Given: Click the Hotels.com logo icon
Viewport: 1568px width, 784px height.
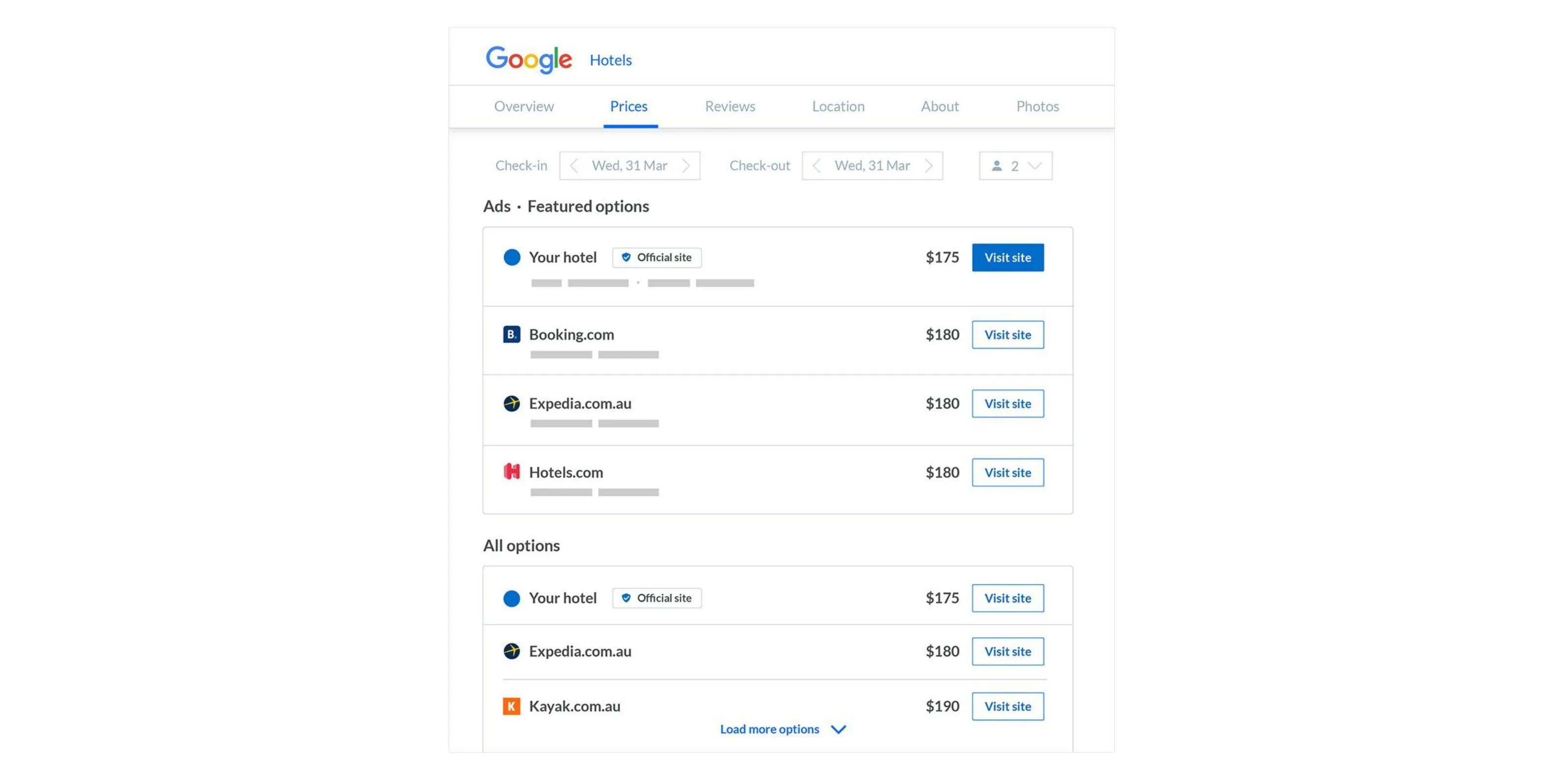Looking at the screenshot, I should 512,472.
